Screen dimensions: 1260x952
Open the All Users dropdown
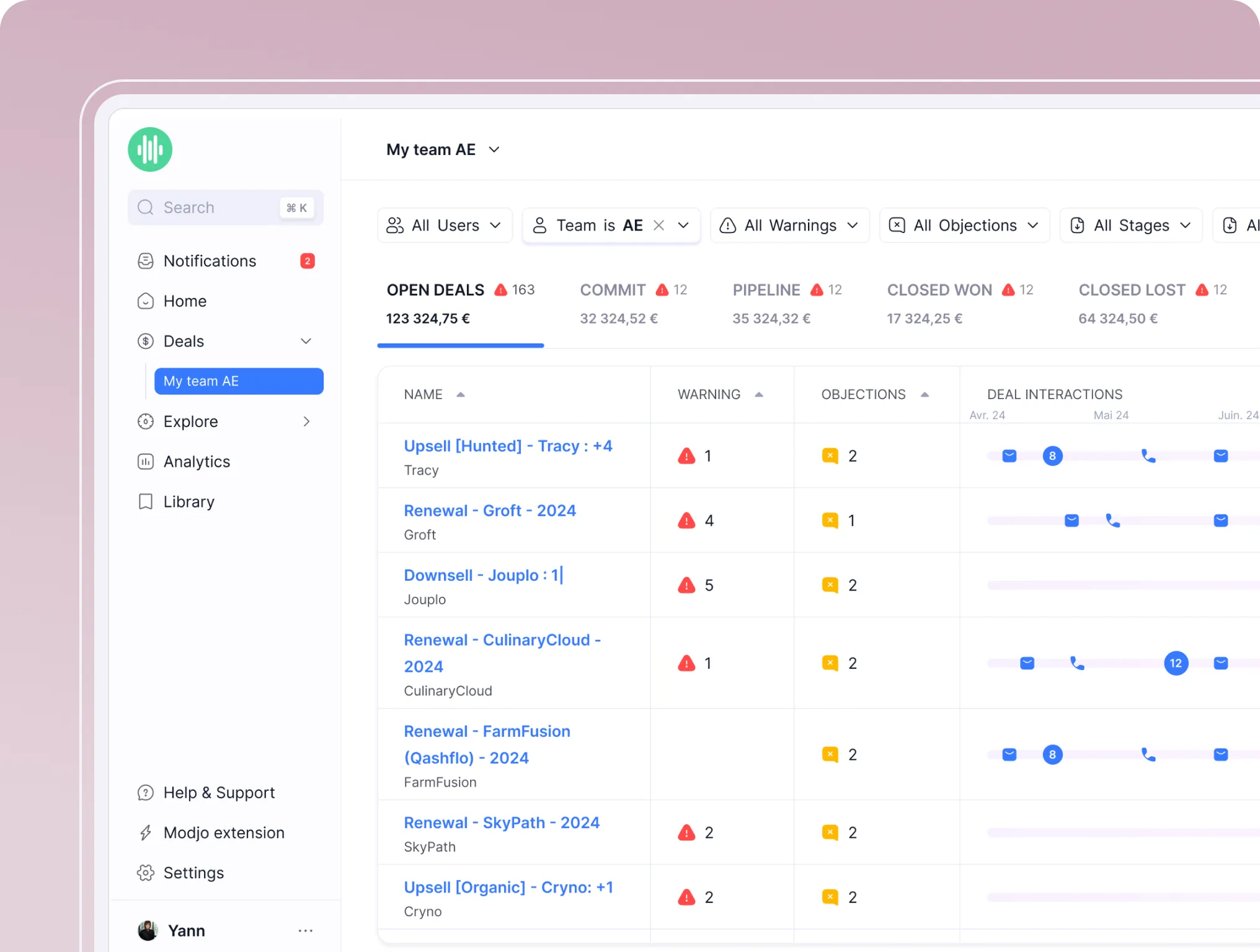coord(445,226)
